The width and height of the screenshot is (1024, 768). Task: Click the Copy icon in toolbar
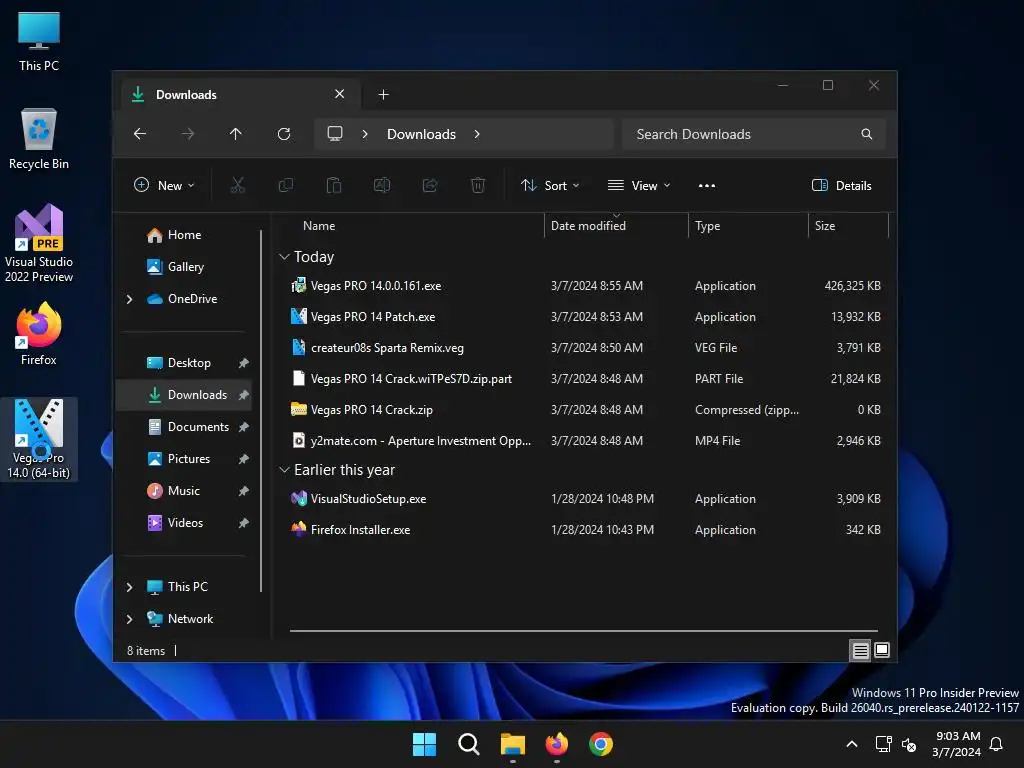click(x=285, y=185)
